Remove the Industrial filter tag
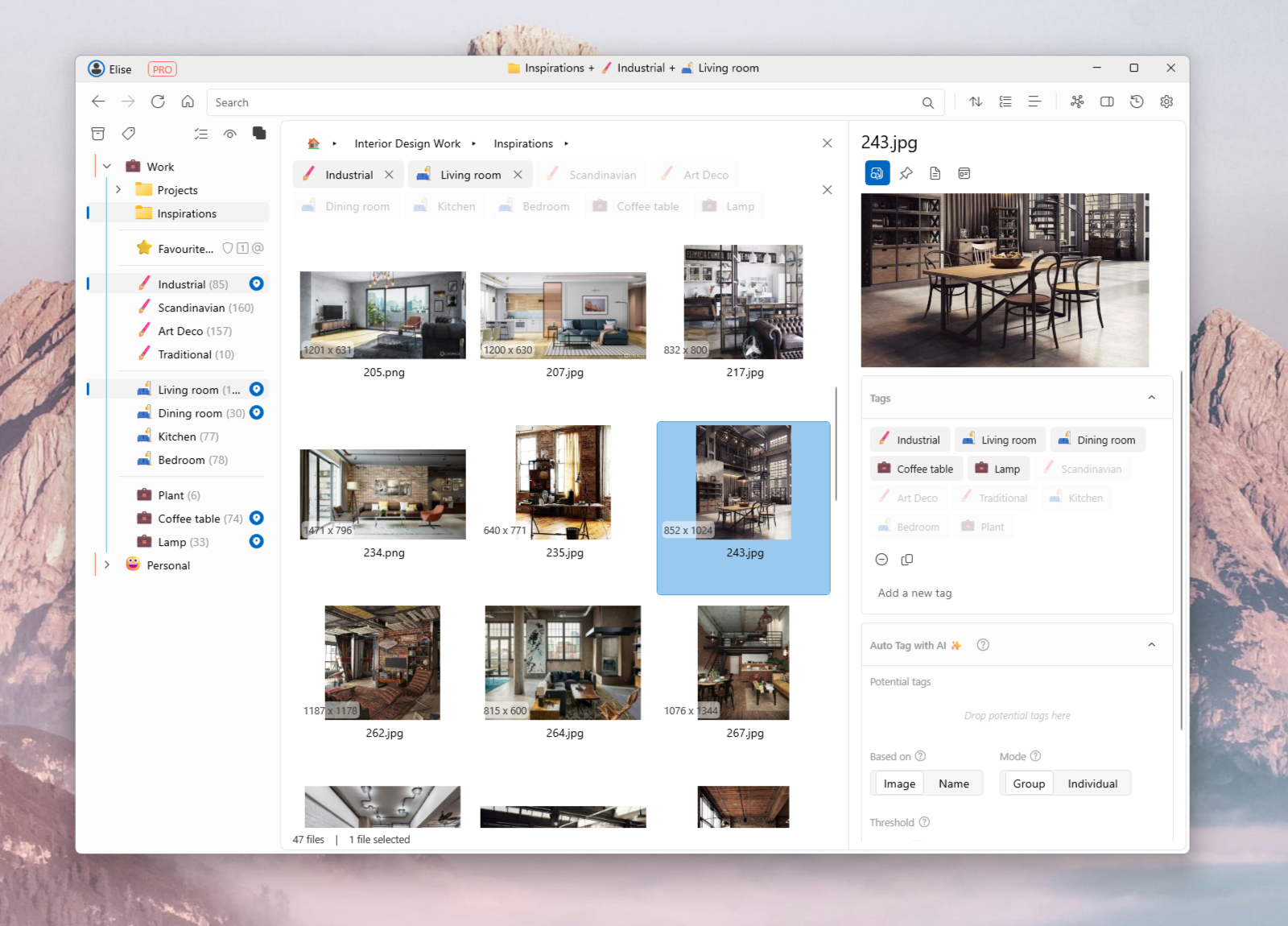 point(390,174)
